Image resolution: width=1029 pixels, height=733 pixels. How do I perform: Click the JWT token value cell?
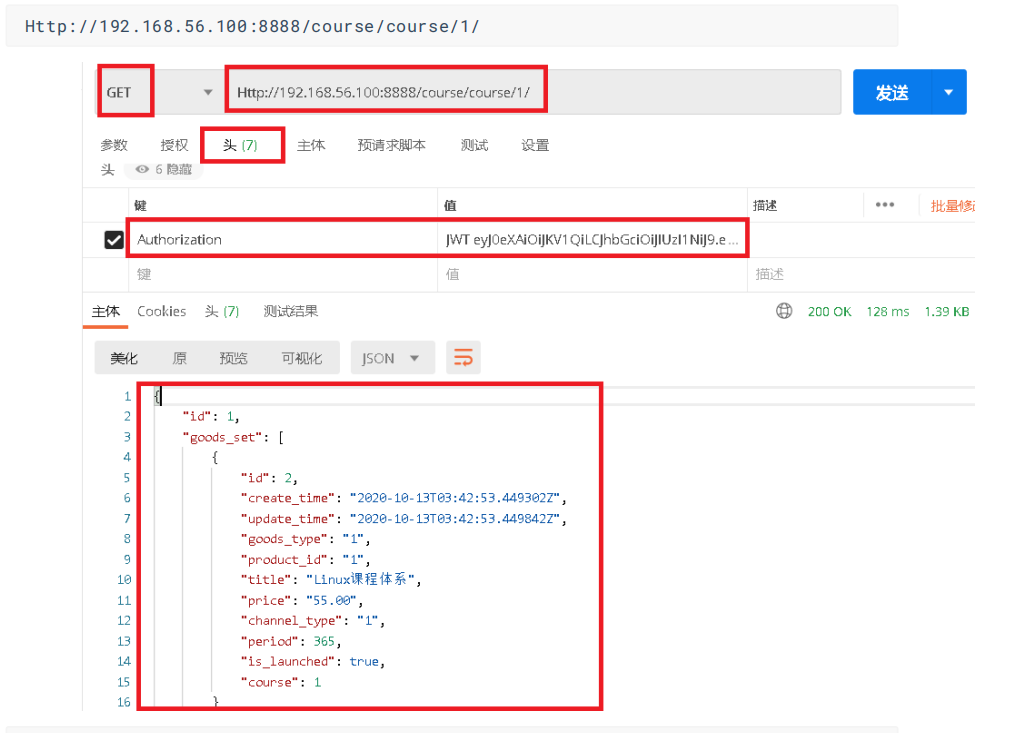592,240
